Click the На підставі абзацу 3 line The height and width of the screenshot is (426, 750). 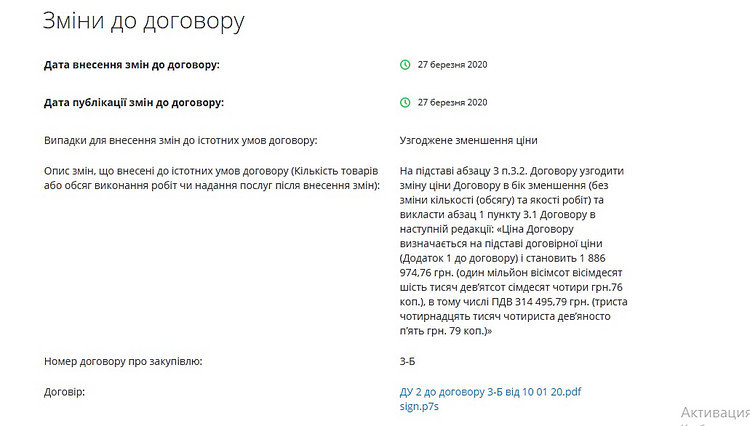(x=512, y=171)
